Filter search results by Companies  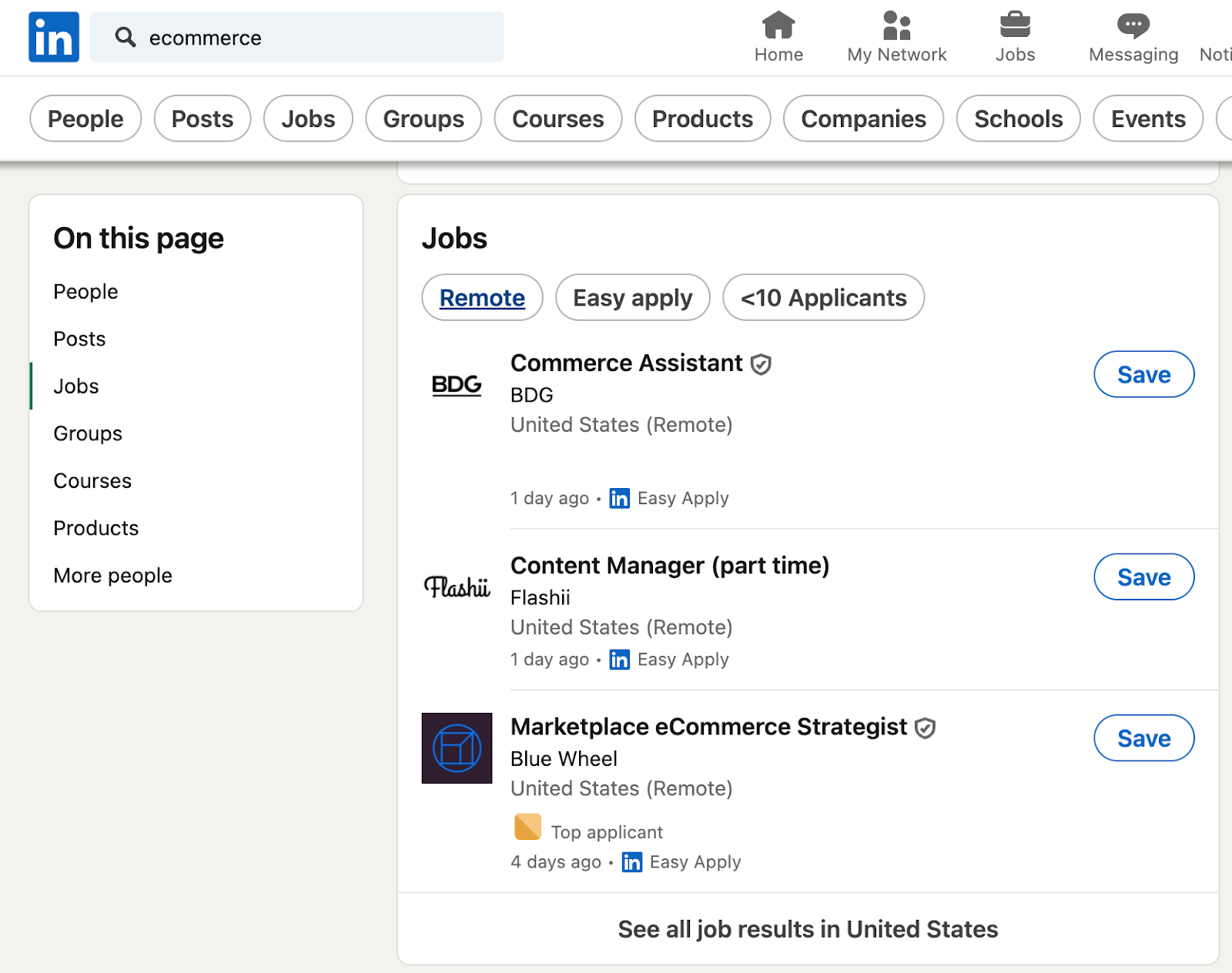click(863, 119)
